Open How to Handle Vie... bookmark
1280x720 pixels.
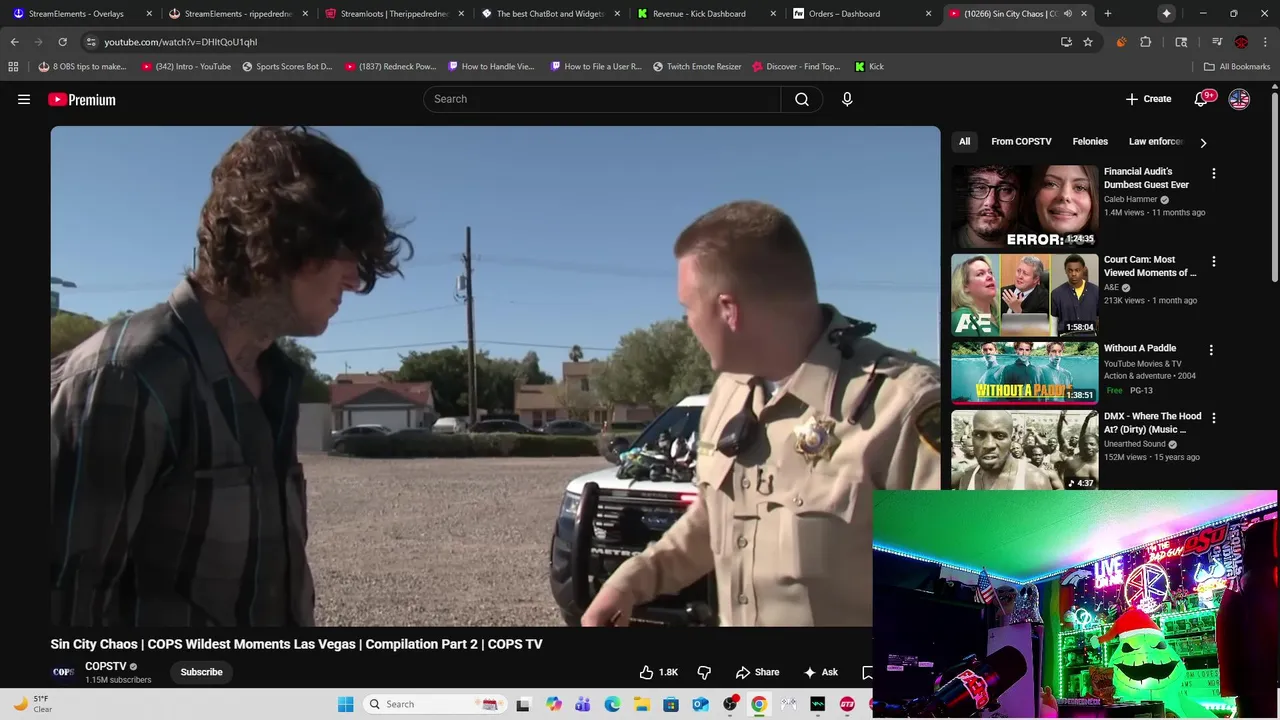(x=492, y=67)
